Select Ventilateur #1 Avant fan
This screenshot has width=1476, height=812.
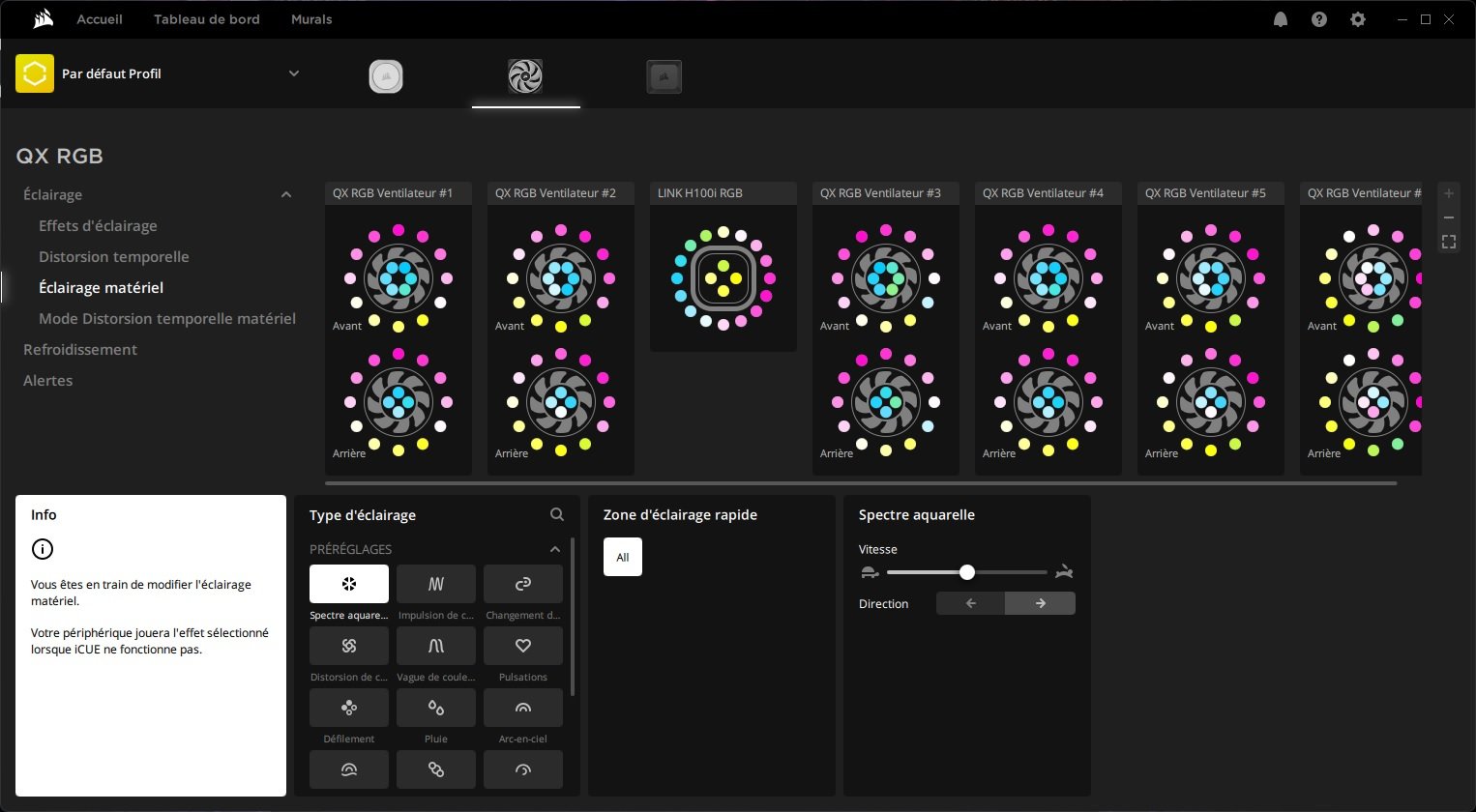point(399,278)
